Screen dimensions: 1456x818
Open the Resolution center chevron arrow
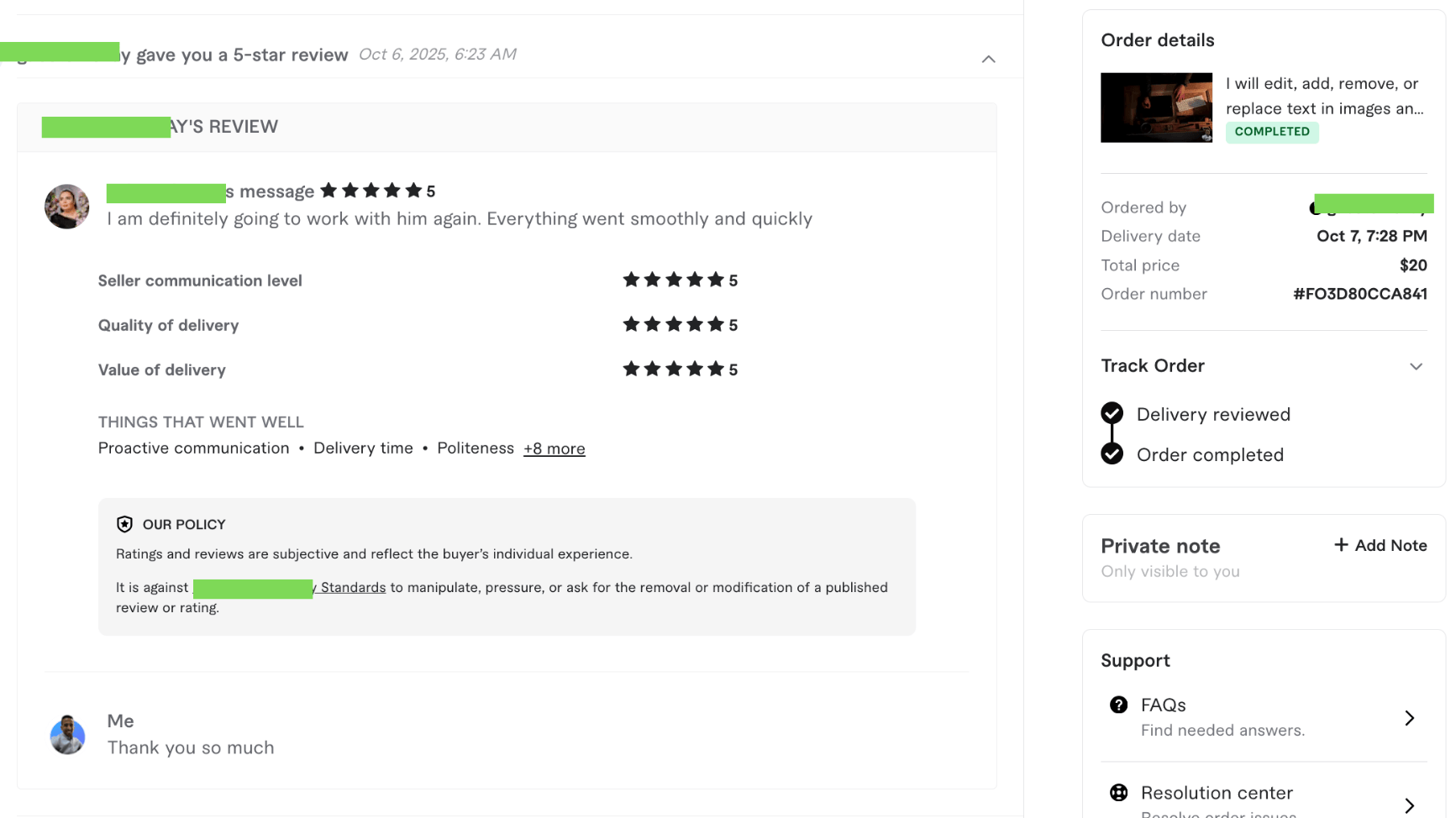pyautogui.click(x=1409, y=805)
